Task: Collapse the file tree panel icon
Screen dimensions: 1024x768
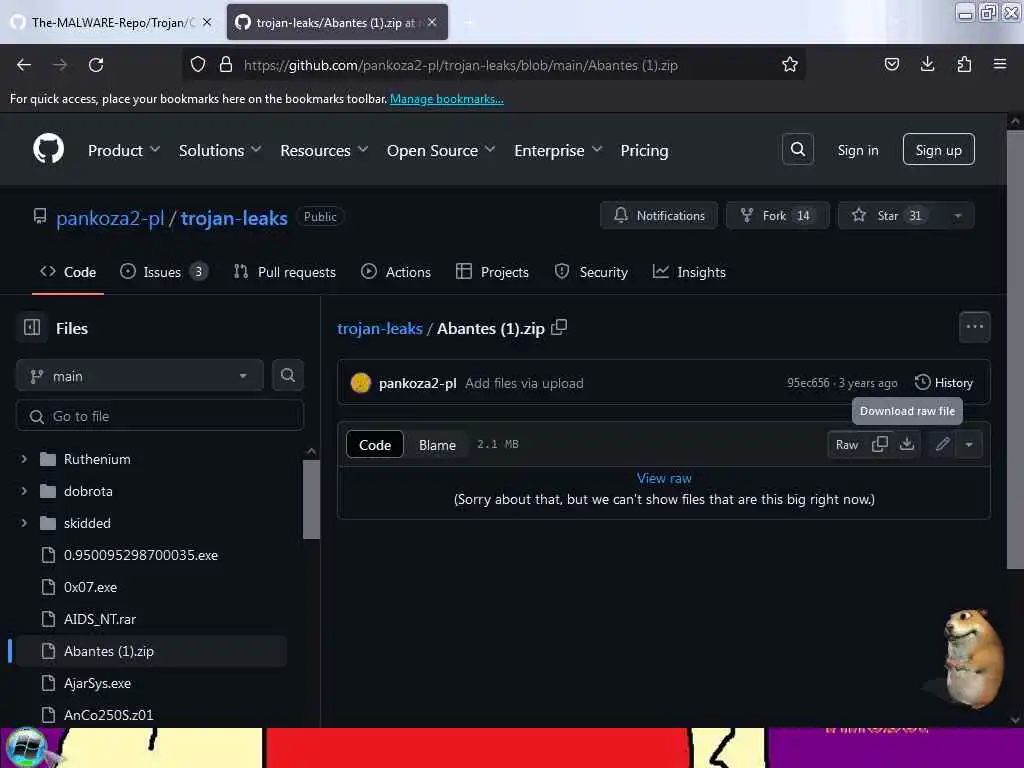Action: point(32,327)
